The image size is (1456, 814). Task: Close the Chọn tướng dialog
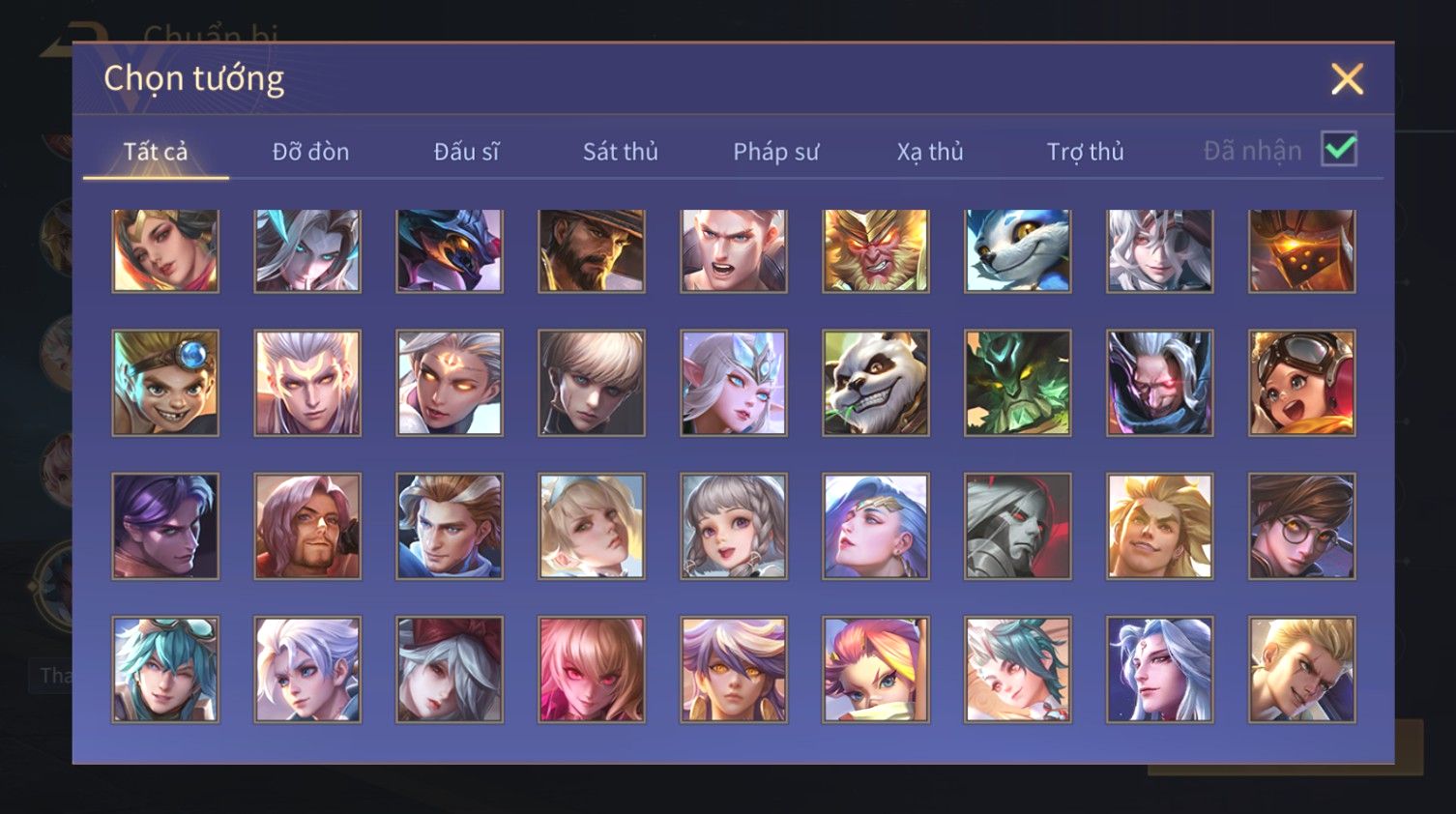(1347, 79)
